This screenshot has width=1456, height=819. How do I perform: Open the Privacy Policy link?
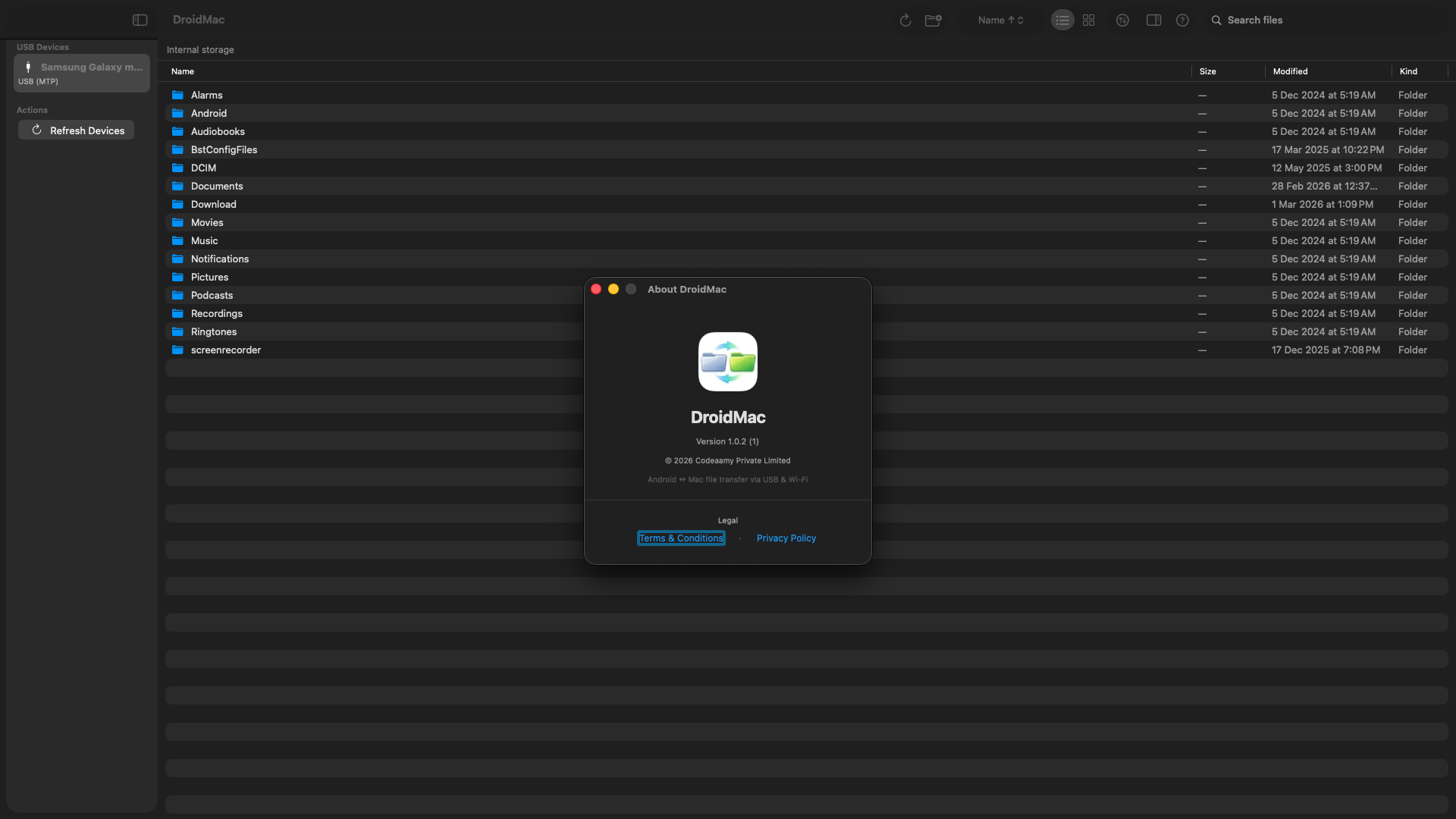786,538
